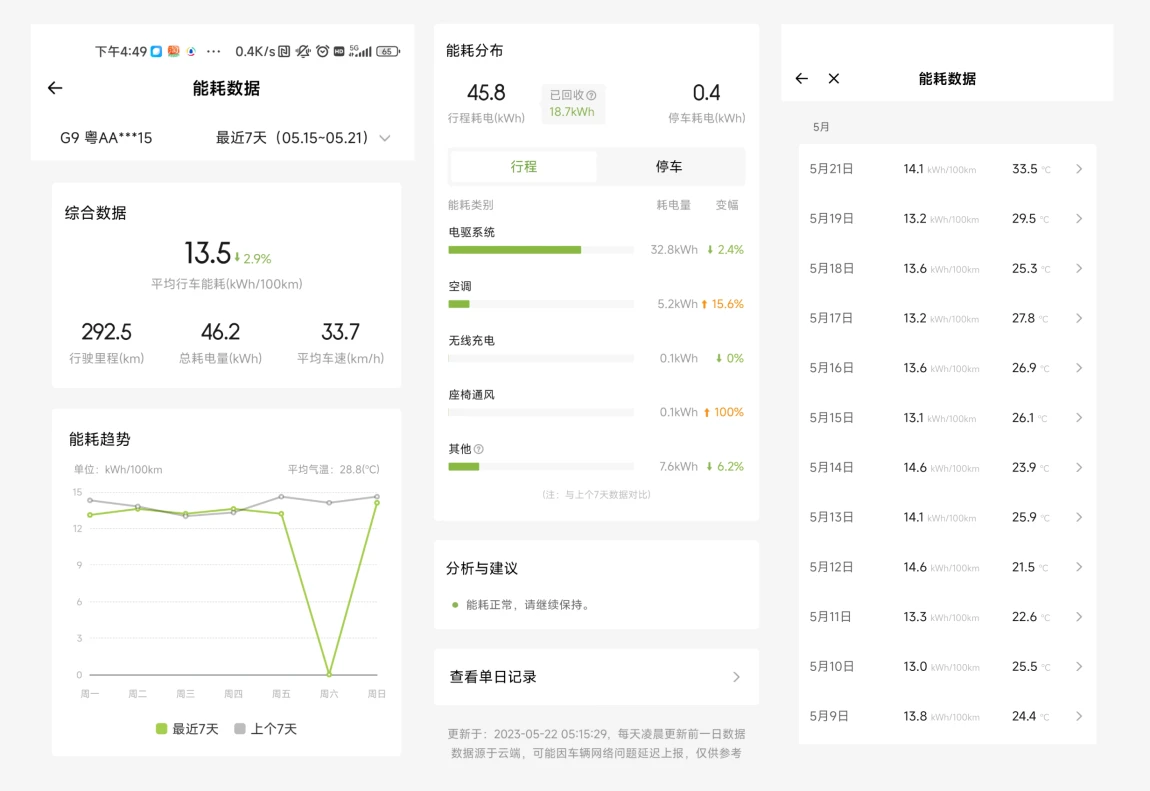Viewport: 1150px width, 791px height.
Task: Toggle the 上个7天 legend series
Action: (265, 729)
